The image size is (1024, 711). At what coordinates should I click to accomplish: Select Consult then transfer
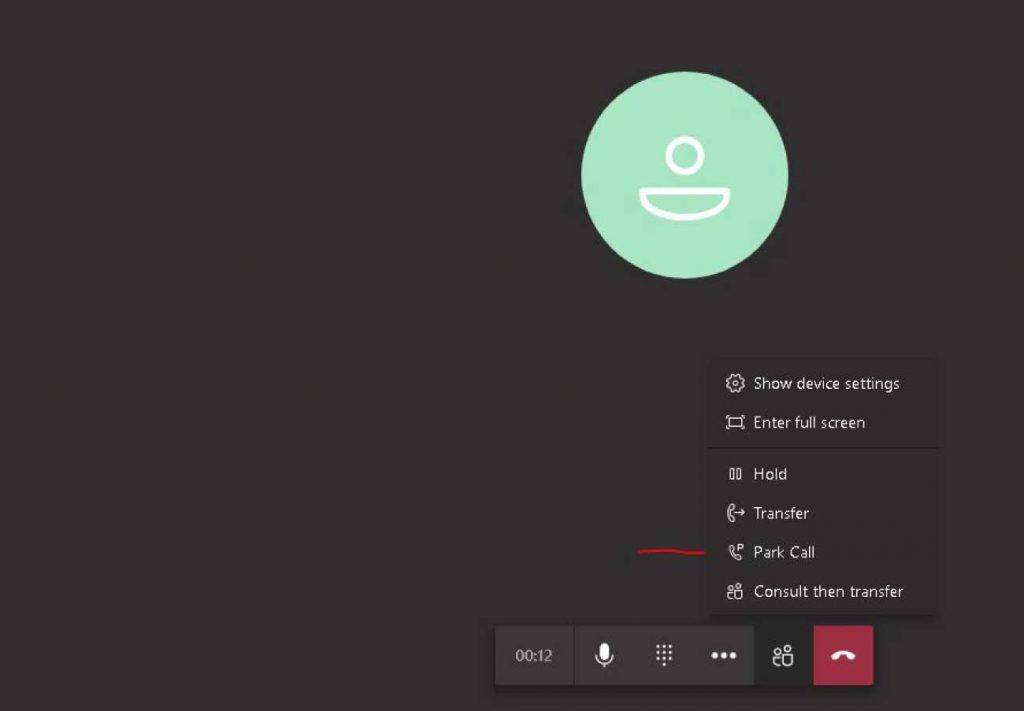click(x=823, y=592)
